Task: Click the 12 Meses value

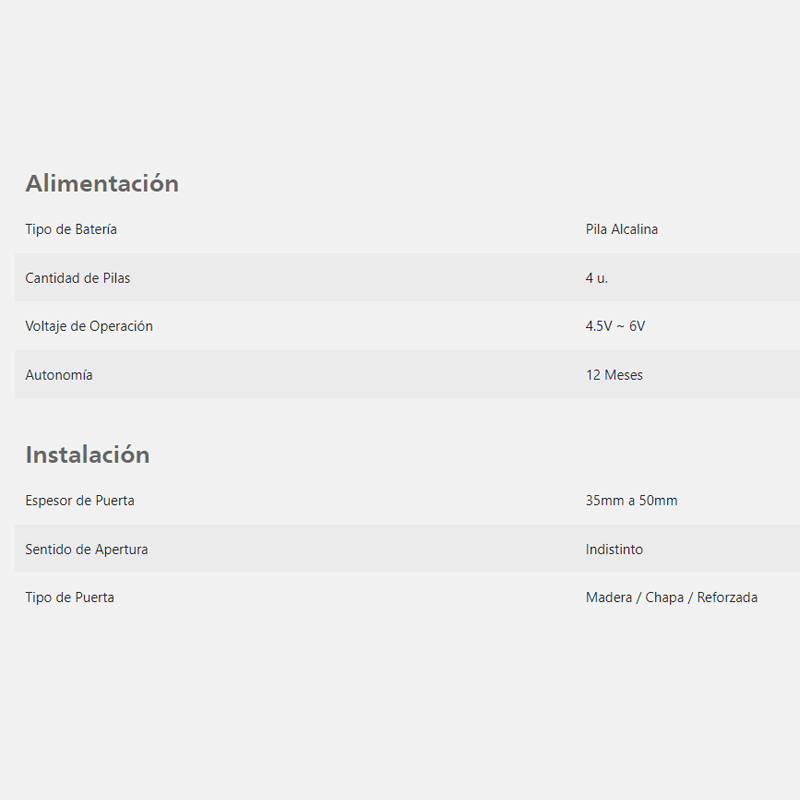Action: click(614, 375)
